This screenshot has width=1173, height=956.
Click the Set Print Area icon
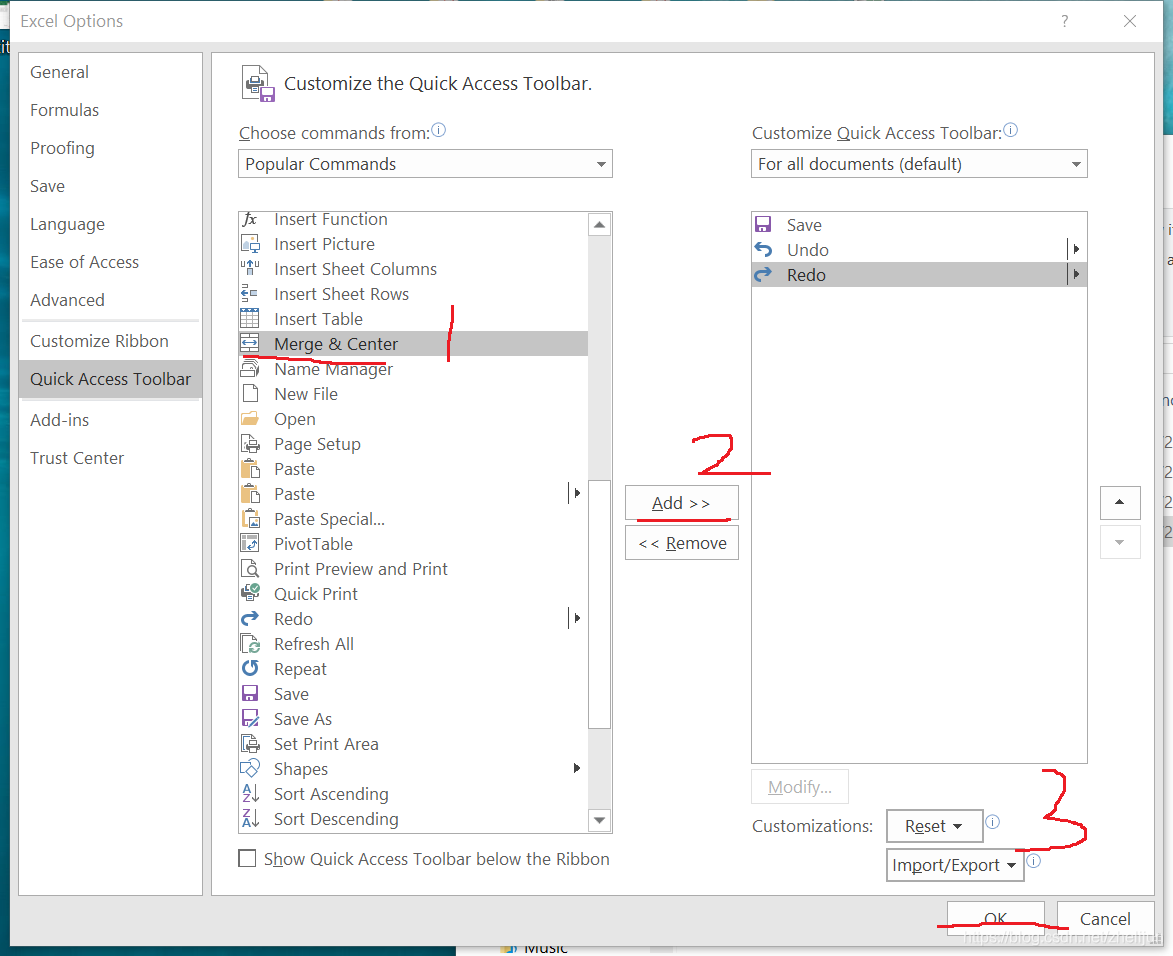(250, 744)
